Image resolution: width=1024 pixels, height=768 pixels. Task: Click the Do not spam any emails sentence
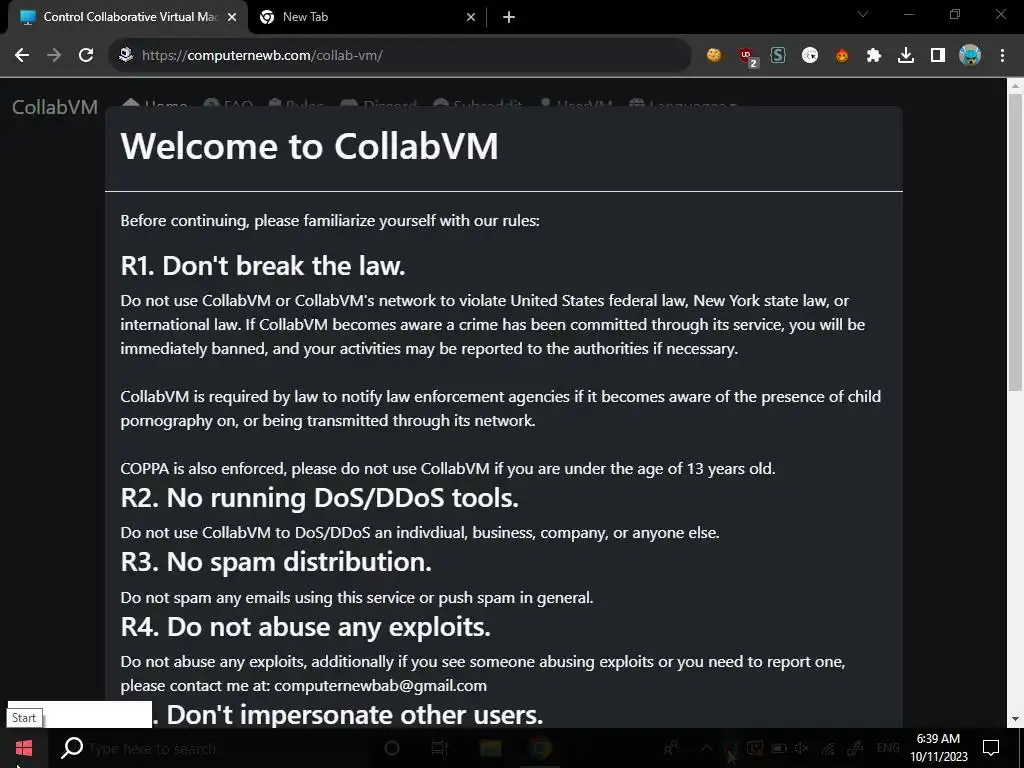pyautogui.click(x=357, y=598)
